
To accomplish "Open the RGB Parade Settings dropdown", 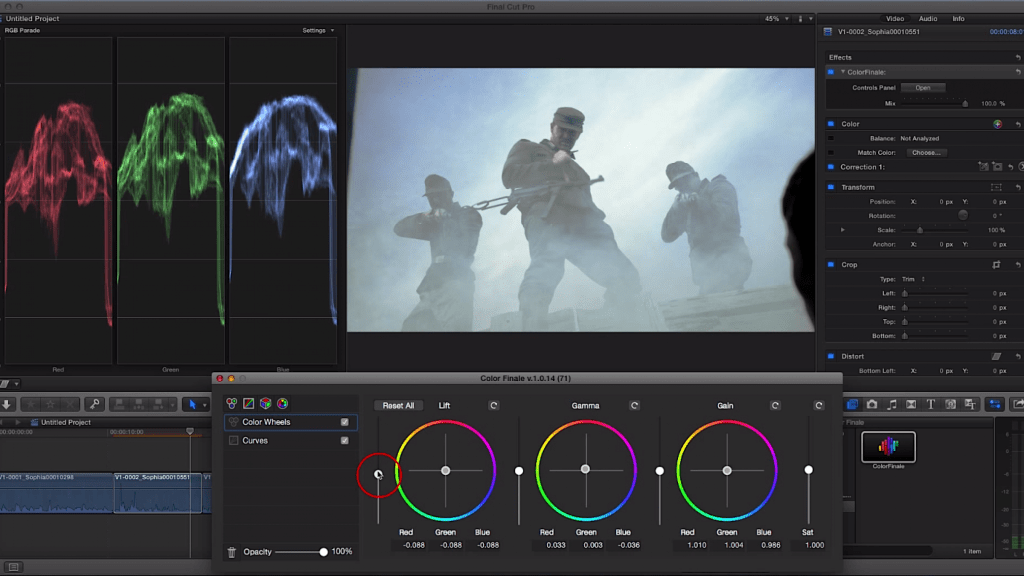I will [318, 30].
